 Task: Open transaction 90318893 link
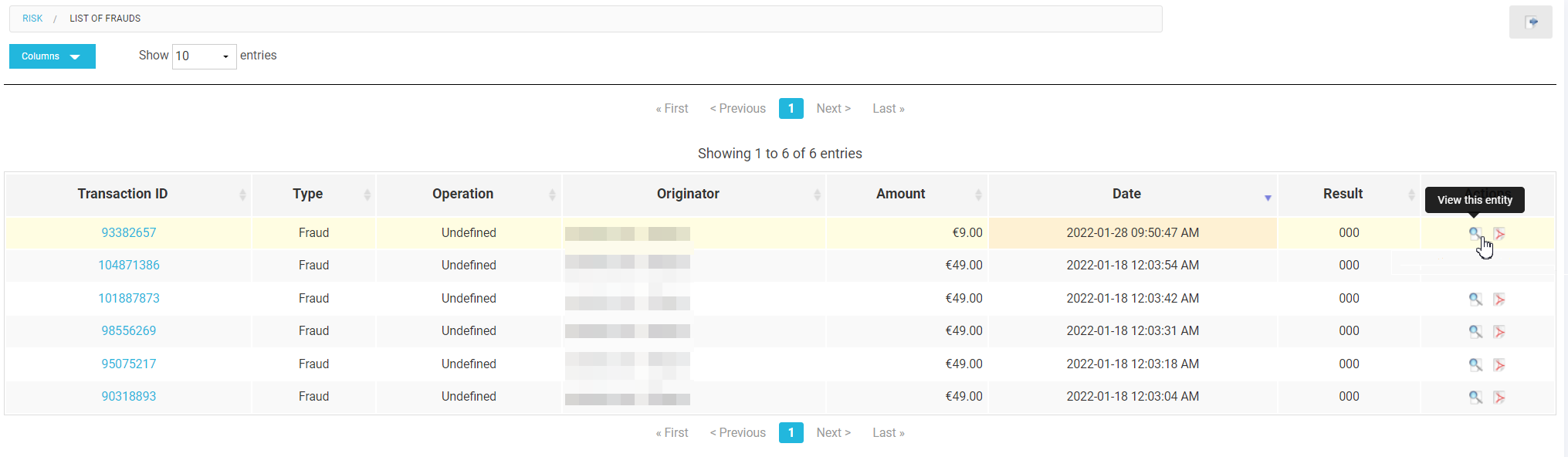coord(129,397)
